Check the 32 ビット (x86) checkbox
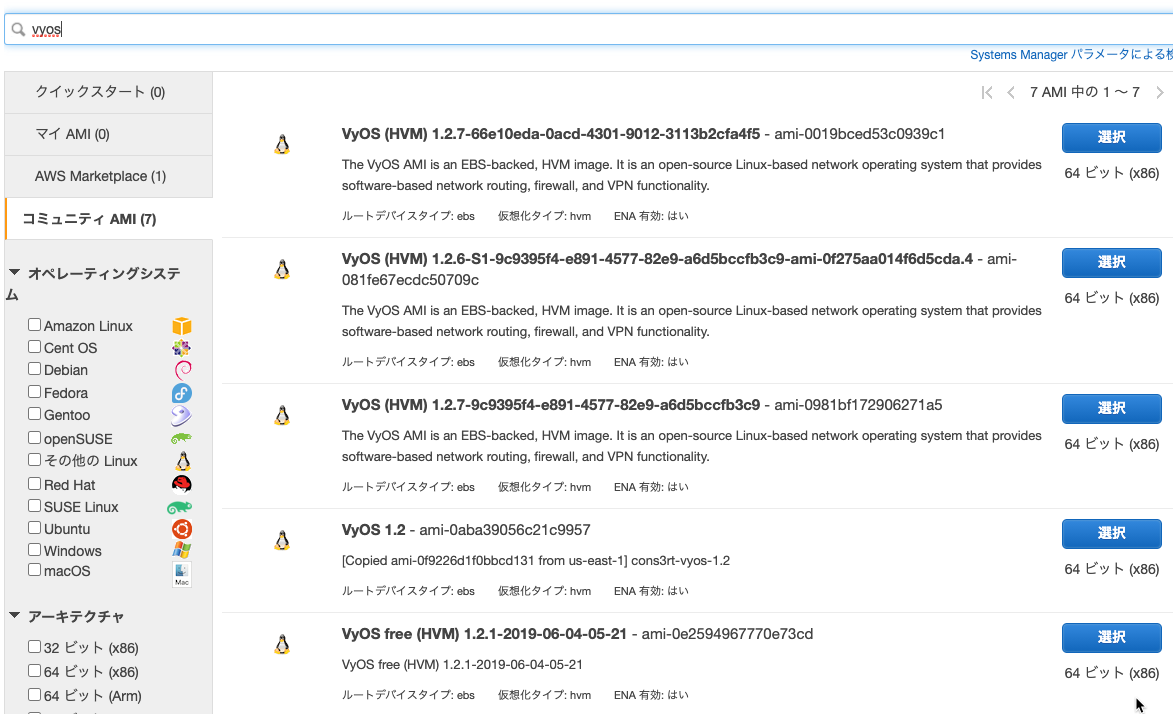This screenshot has height=714, width=1173. coord(34,647)
